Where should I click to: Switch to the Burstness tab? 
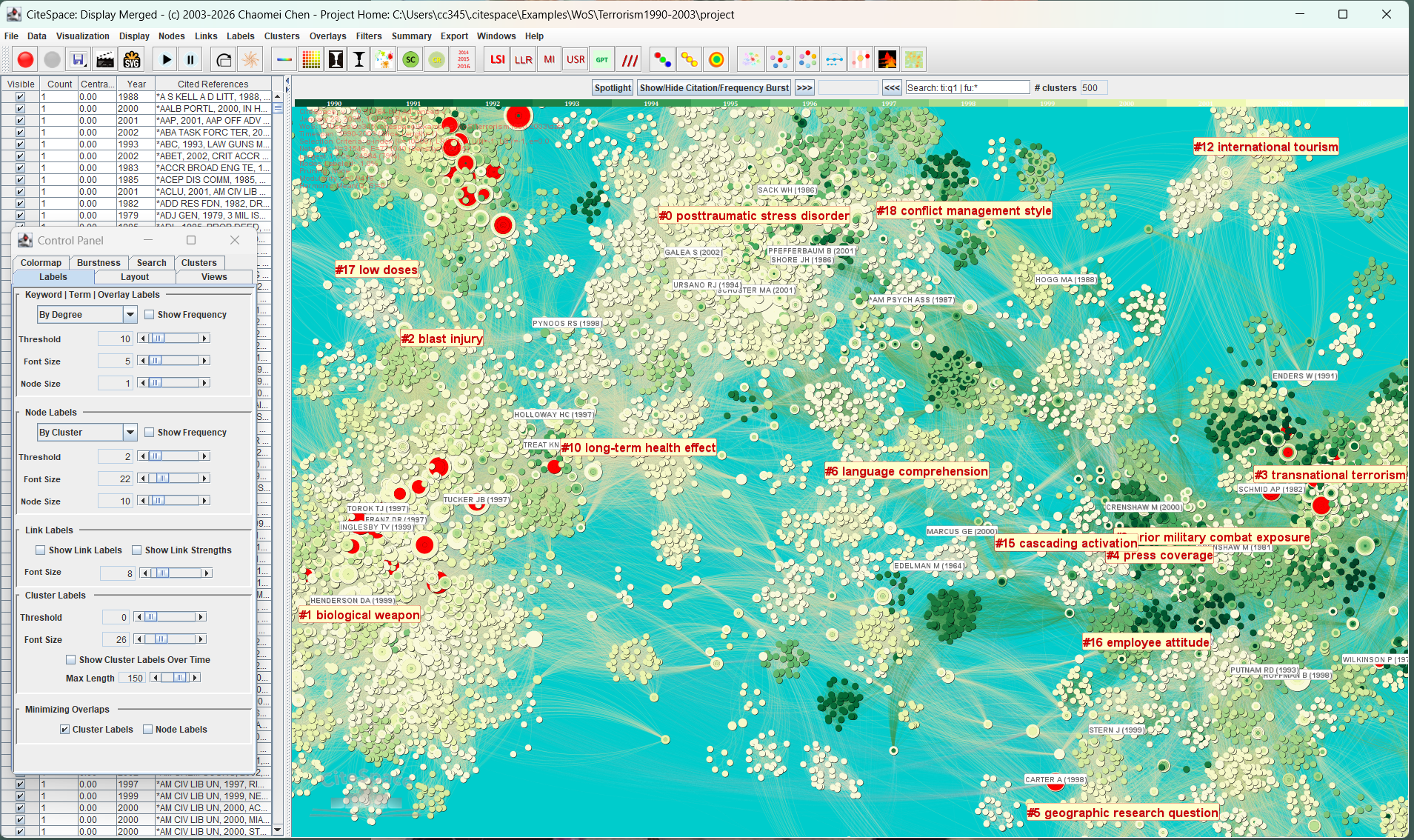[99, 263]
